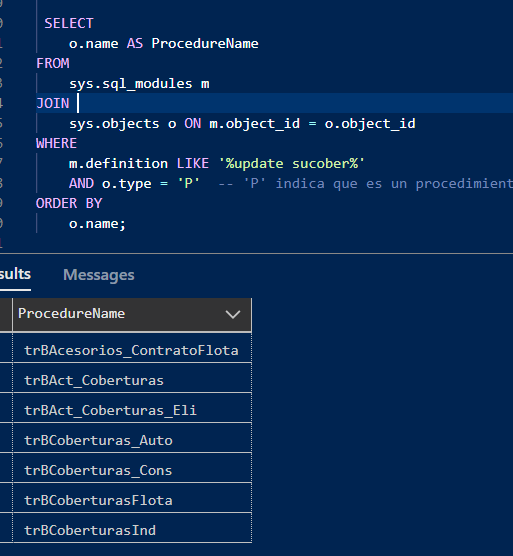Viewport: 513px width, 556px height.
Task: Select the trBCoberturas_Auto cell
Action: (x=132, y=438)
